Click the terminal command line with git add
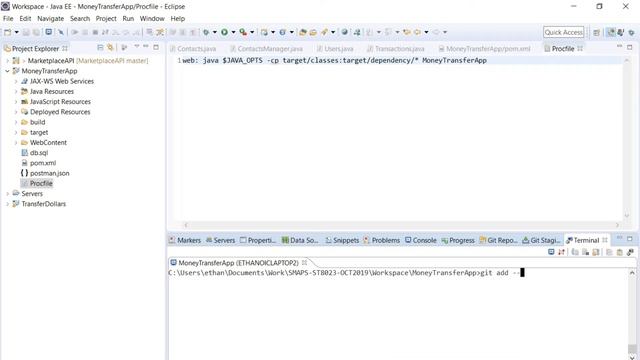The width and height of the screenshot is (640, 360). (346, 273)
